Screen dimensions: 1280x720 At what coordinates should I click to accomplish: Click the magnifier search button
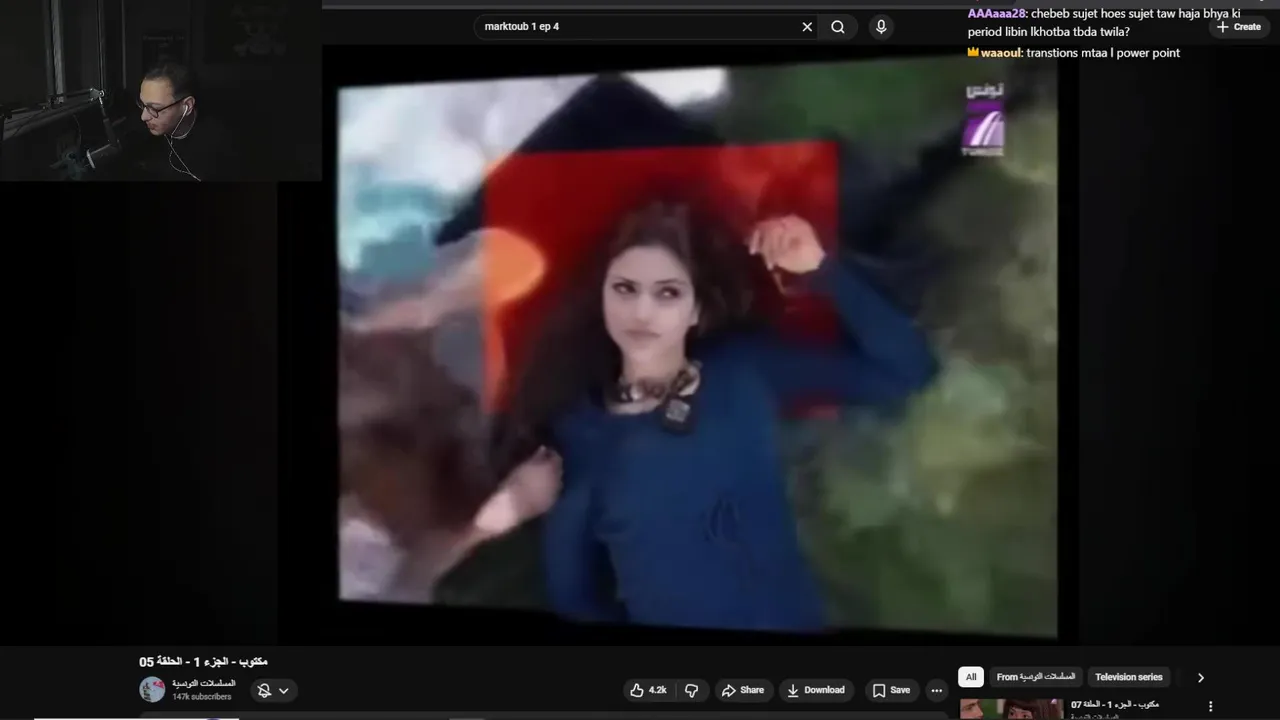pyautogui.click(x=838, y=27)
